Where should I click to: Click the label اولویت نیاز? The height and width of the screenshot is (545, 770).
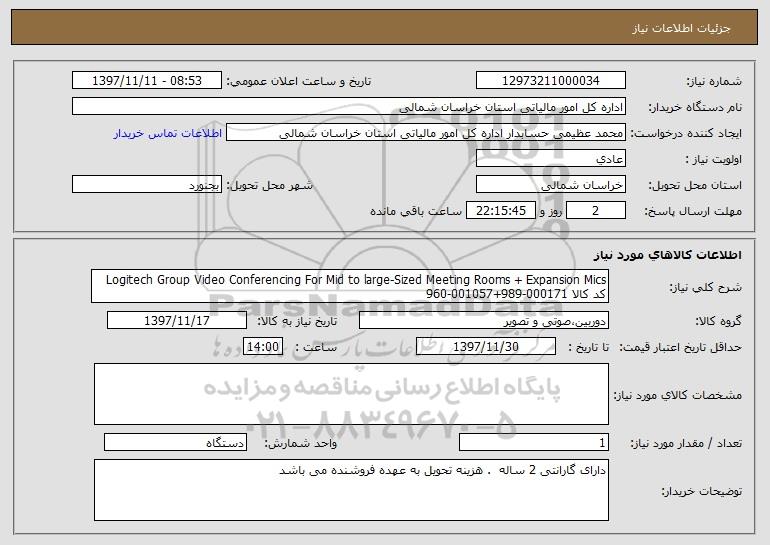[x=714, y=160]
